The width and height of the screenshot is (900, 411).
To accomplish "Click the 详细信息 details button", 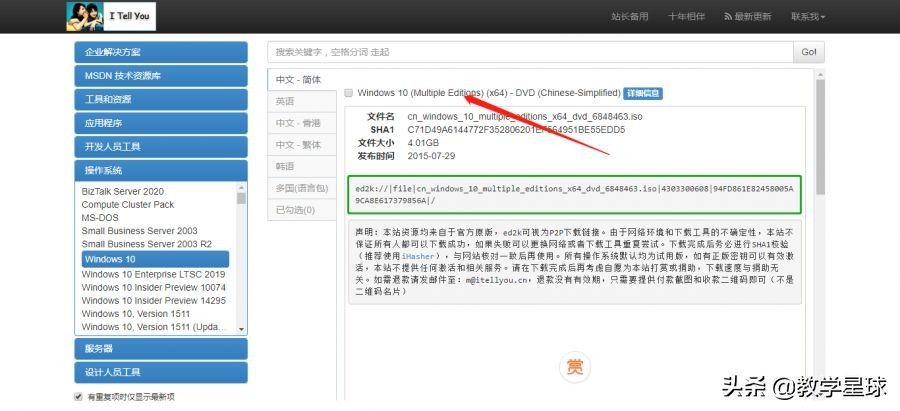I will (643, 93).
